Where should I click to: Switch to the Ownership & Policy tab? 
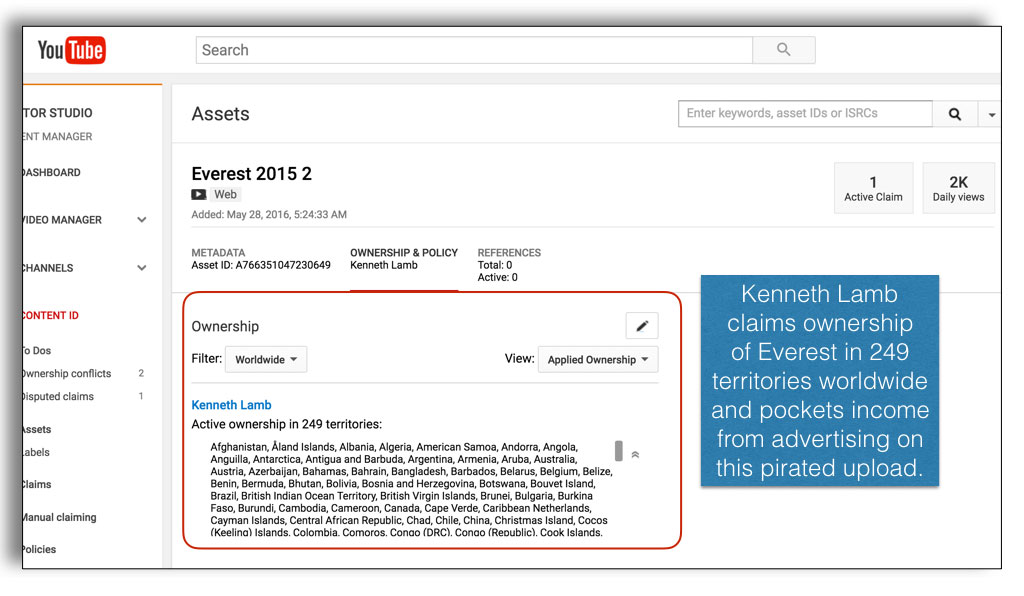[404, 259]
